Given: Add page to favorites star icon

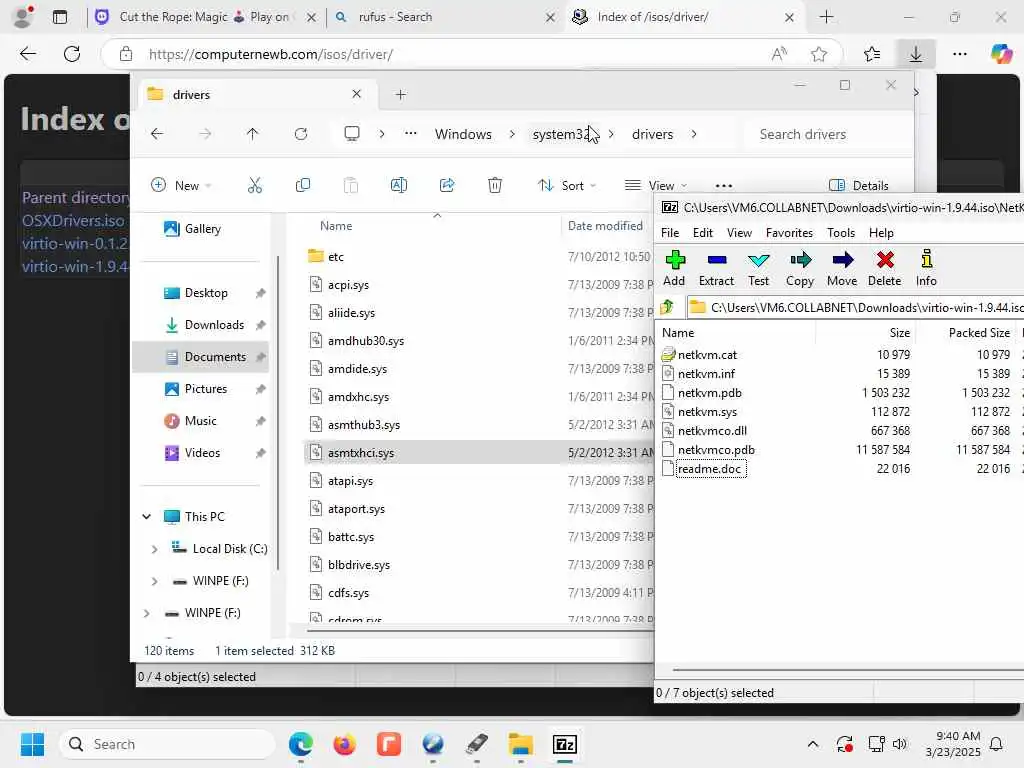Looking at the screenshot, I should pyautogui.click(x=819, y=54).
